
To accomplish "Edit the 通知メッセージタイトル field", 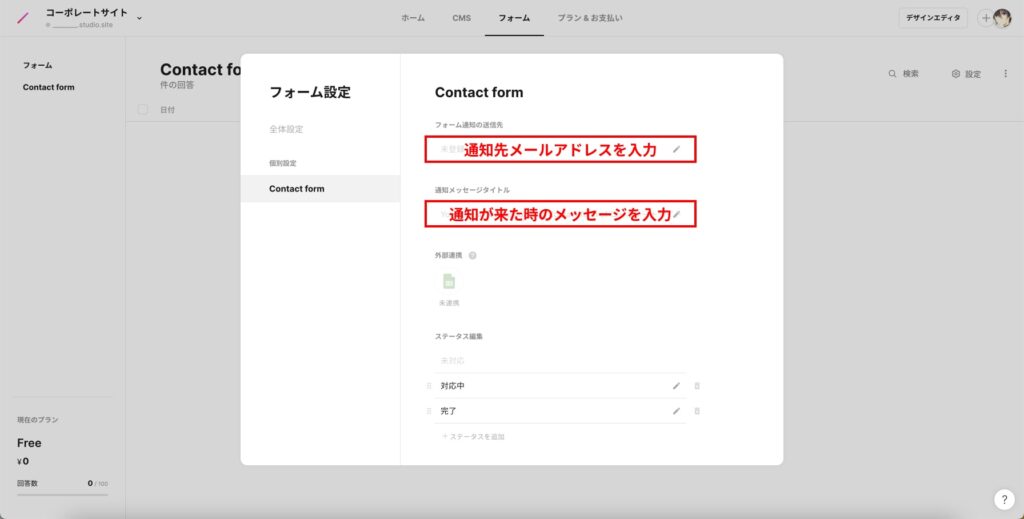I will [x=560, y=214].
